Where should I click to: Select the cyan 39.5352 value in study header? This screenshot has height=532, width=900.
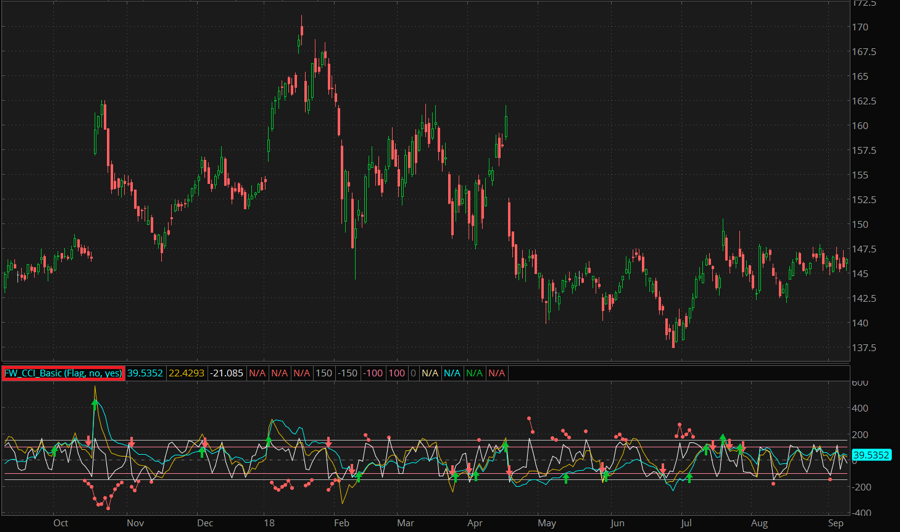tap(146, 373)
